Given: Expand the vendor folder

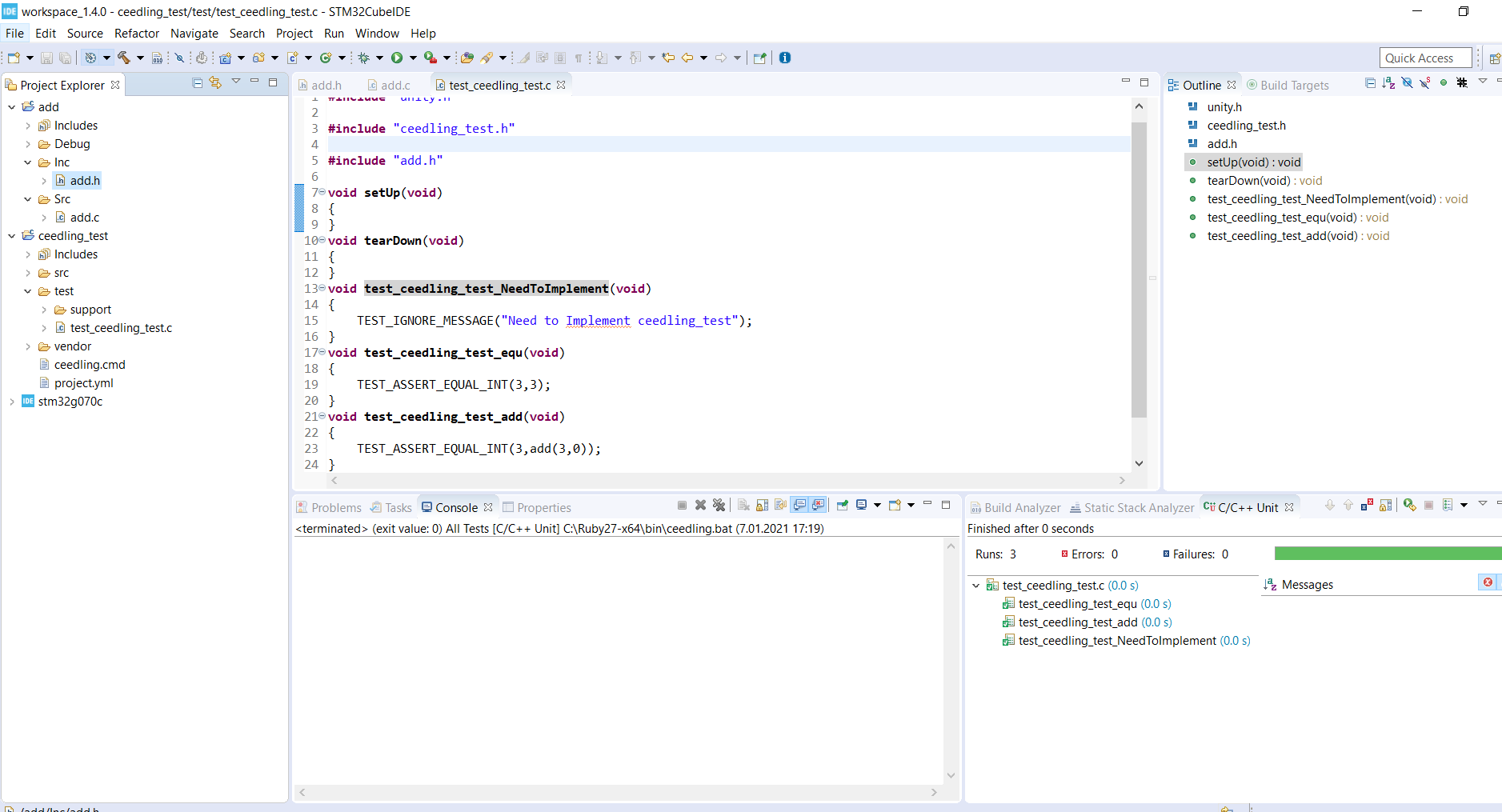Looking at the screenshot, I should 29,346.
